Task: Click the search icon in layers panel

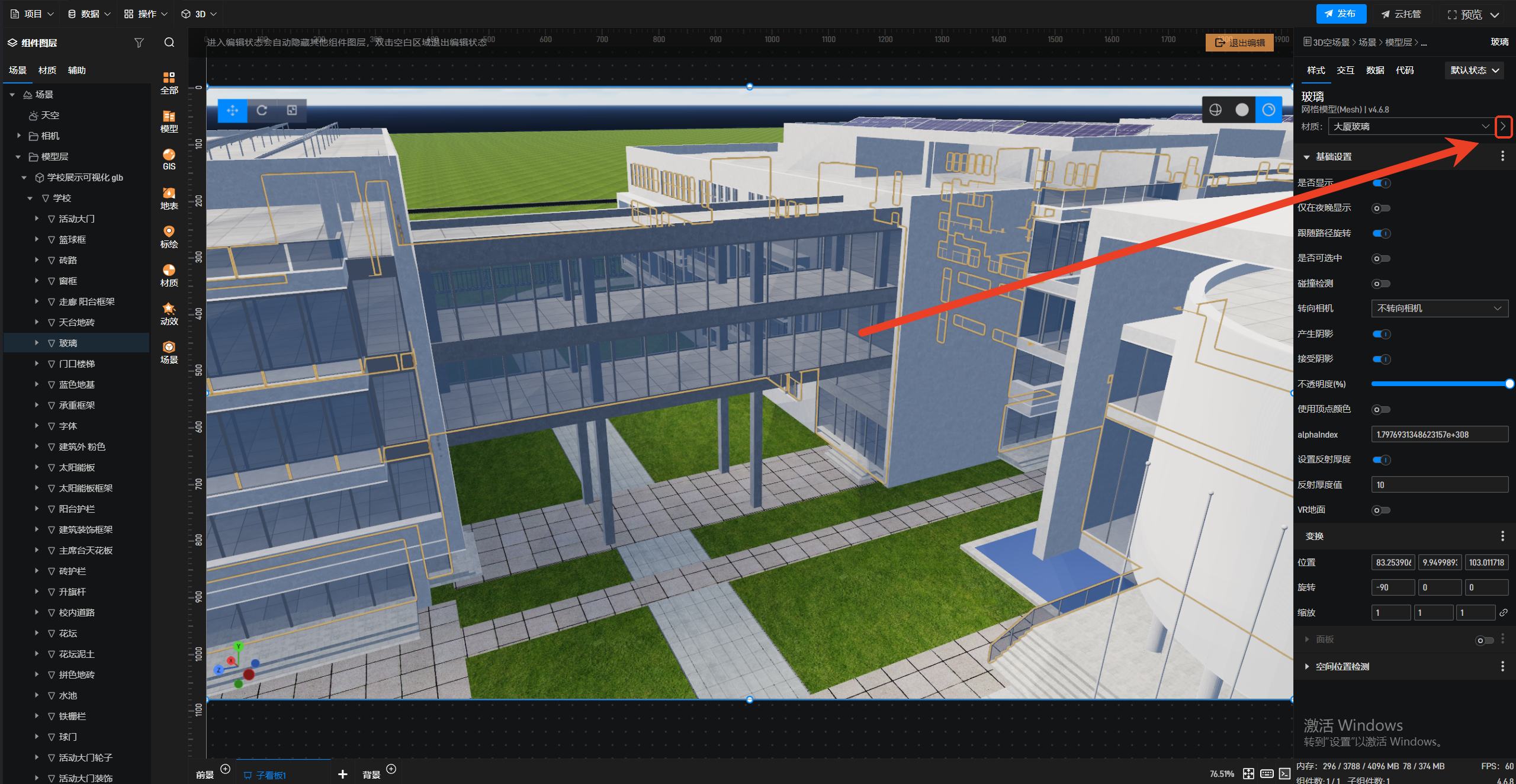Action: (169, 43)
